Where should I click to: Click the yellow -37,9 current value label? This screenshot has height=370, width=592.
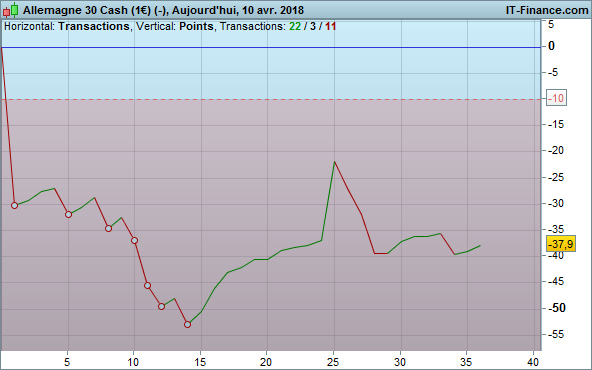561,244
